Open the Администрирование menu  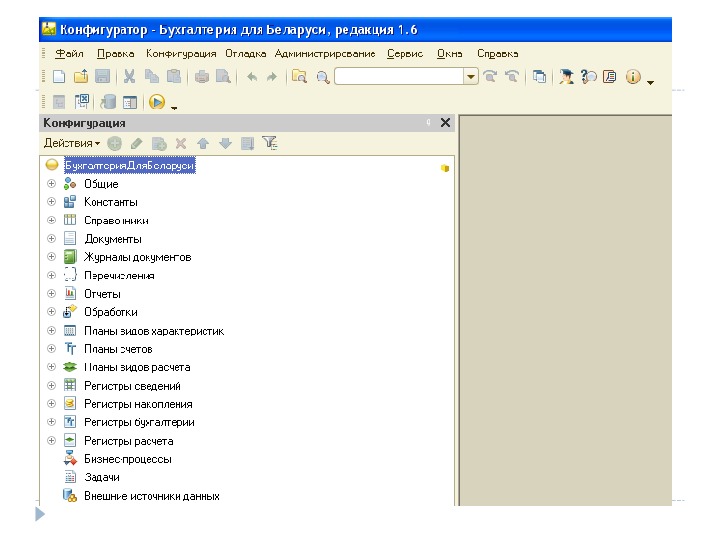pos(325,54)
